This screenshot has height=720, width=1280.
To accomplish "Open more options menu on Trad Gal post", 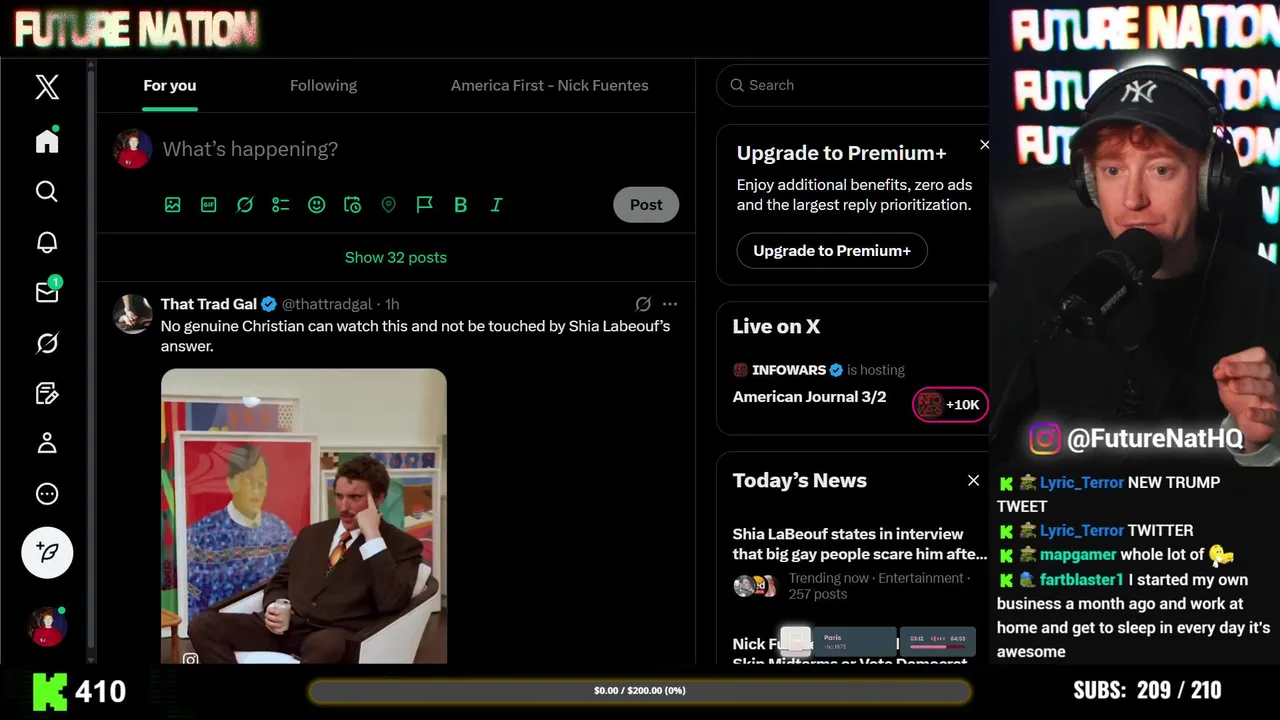I will pos(670,304).
